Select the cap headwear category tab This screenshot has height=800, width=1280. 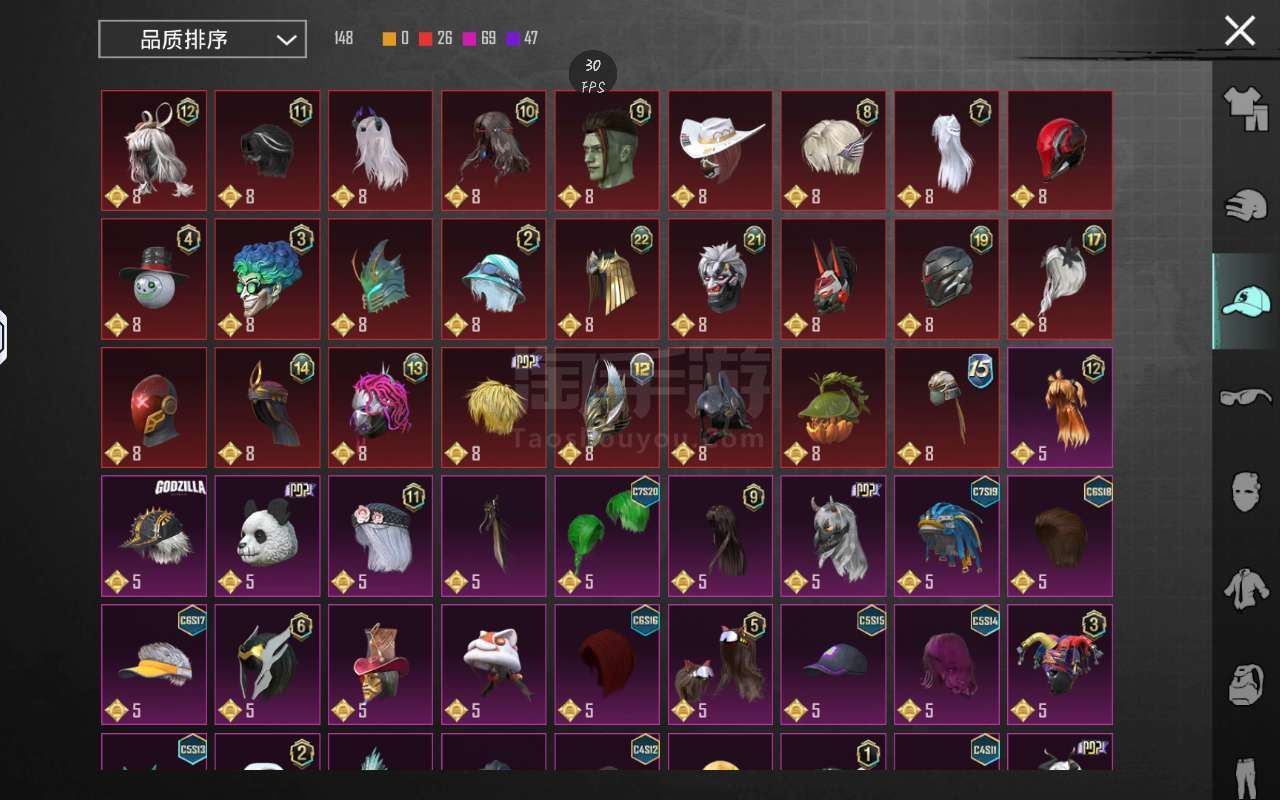click(x=1246, y=300)
